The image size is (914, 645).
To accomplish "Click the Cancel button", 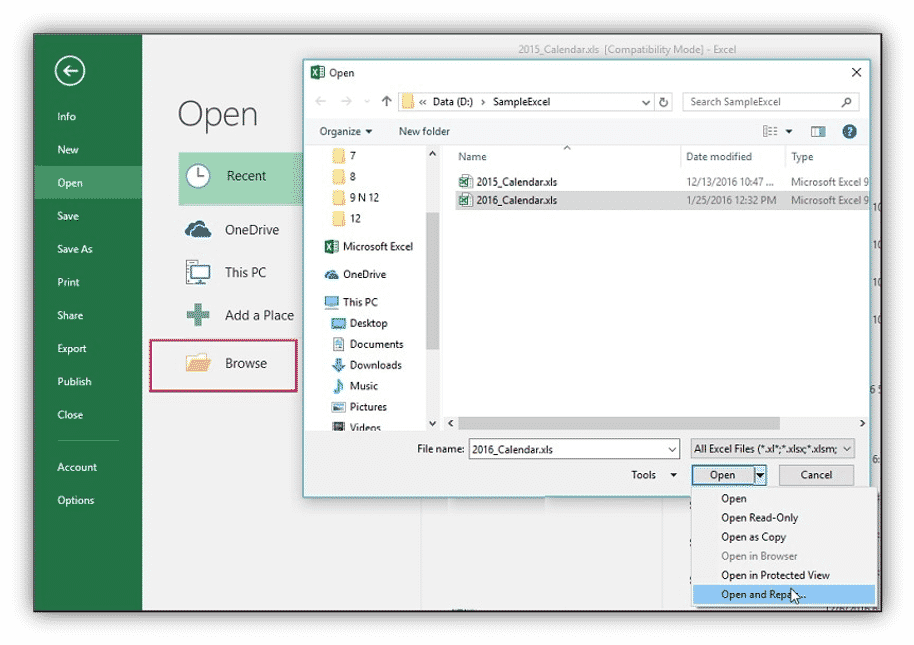I will (x=816, y=475).
